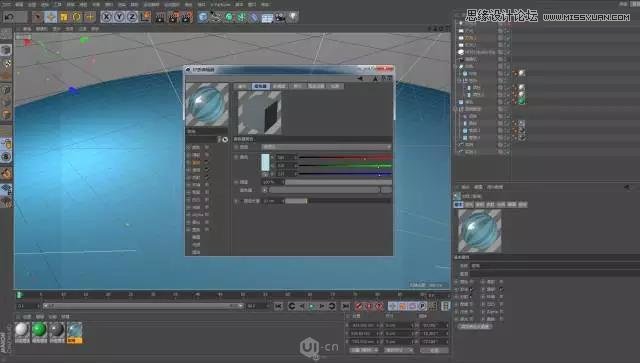Click the green subdivision generator icon
Screen dimensions: 640x363
(229, 17)
